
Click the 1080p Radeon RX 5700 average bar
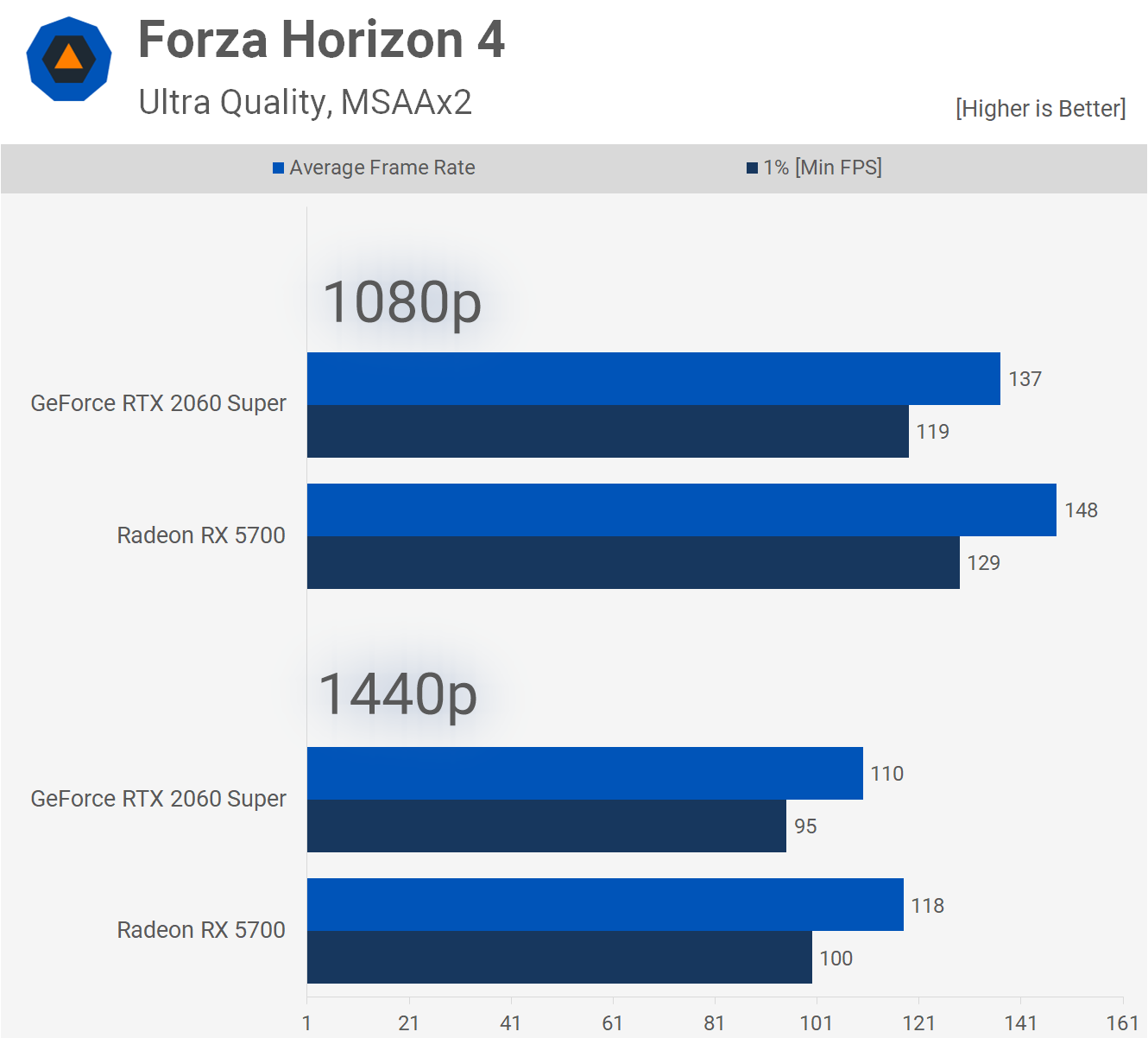(x=681, y=510)
